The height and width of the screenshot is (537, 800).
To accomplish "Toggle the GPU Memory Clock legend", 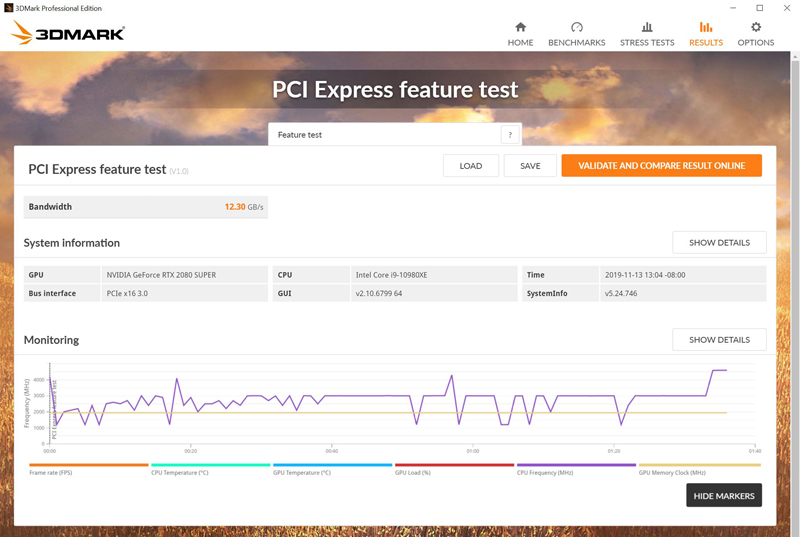I will [699, 469].
